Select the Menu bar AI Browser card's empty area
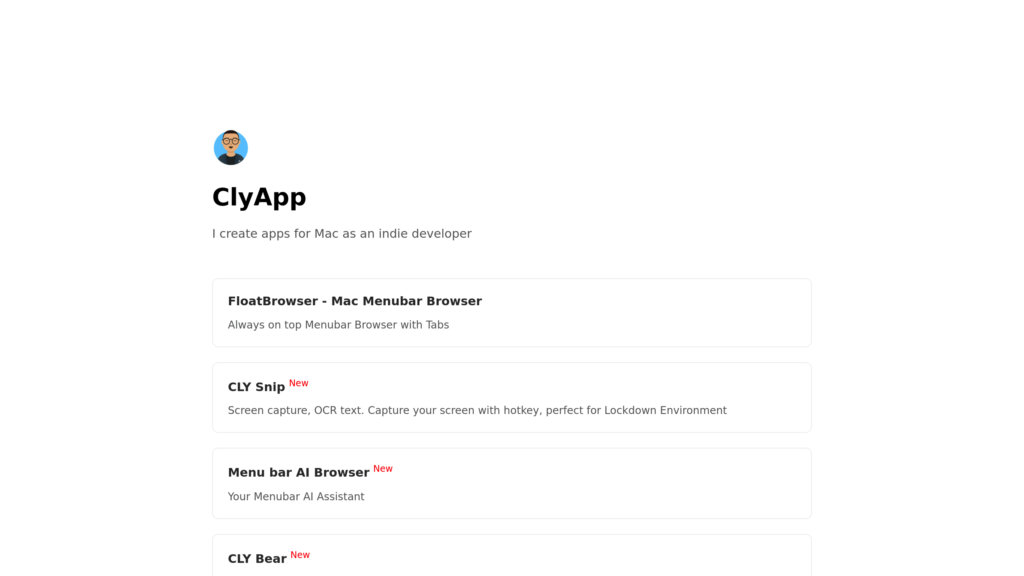 [601, 483]
